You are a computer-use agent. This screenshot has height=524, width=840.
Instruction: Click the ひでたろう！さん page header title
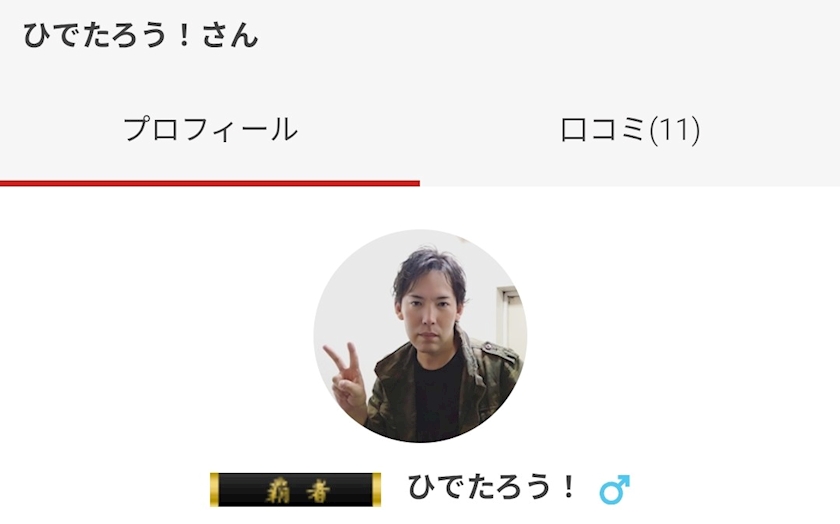coord(141,35)
